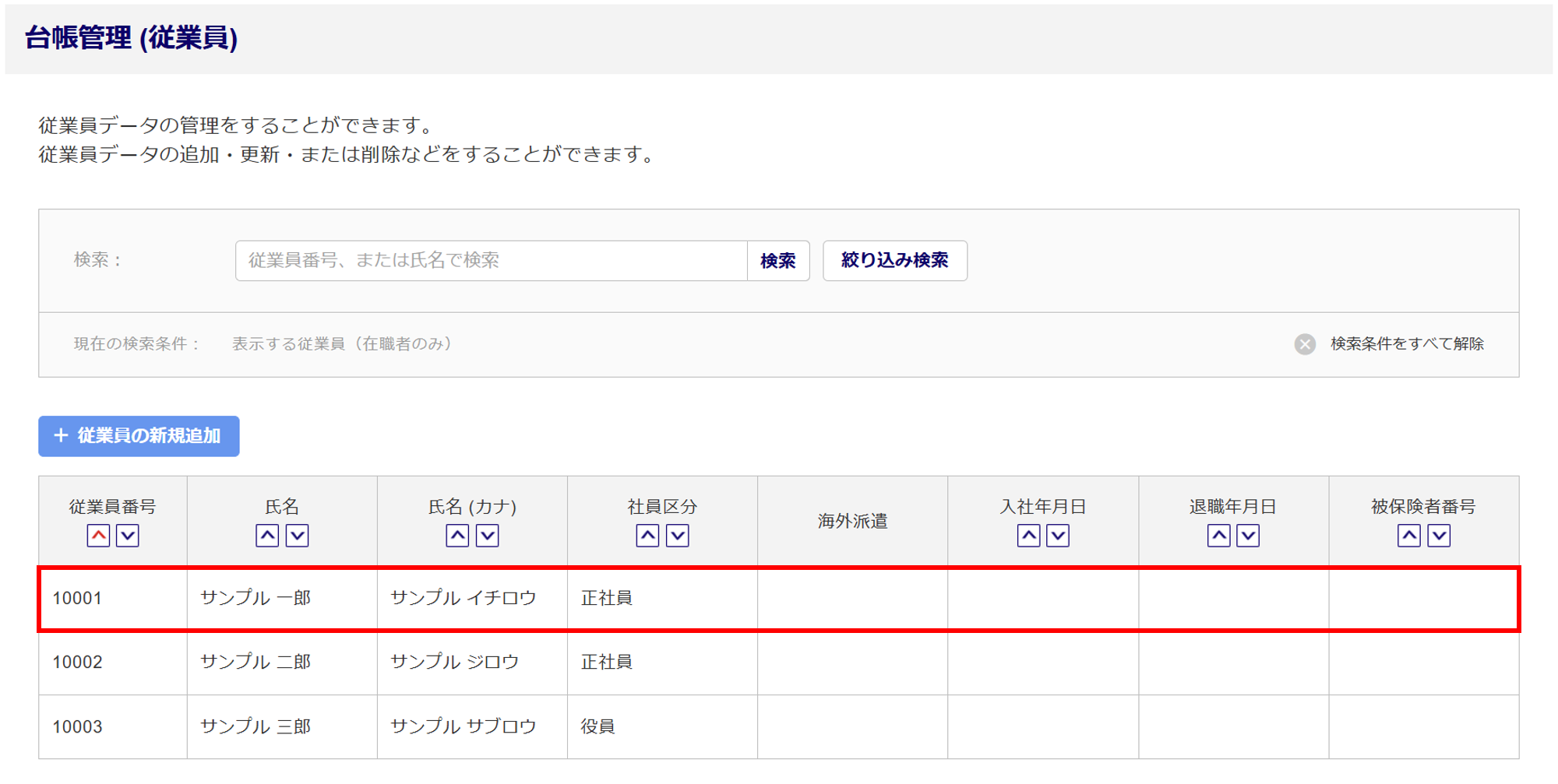Sort 氏名 (カナ) column ascending
Screen dimensions: 1558x784
pyautogui.click(x=457, y=536)
